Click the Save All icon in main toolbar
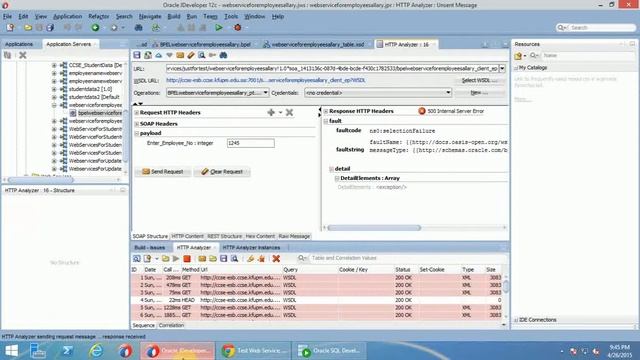Viewport: 640px width, 360px height. [50, 28]
